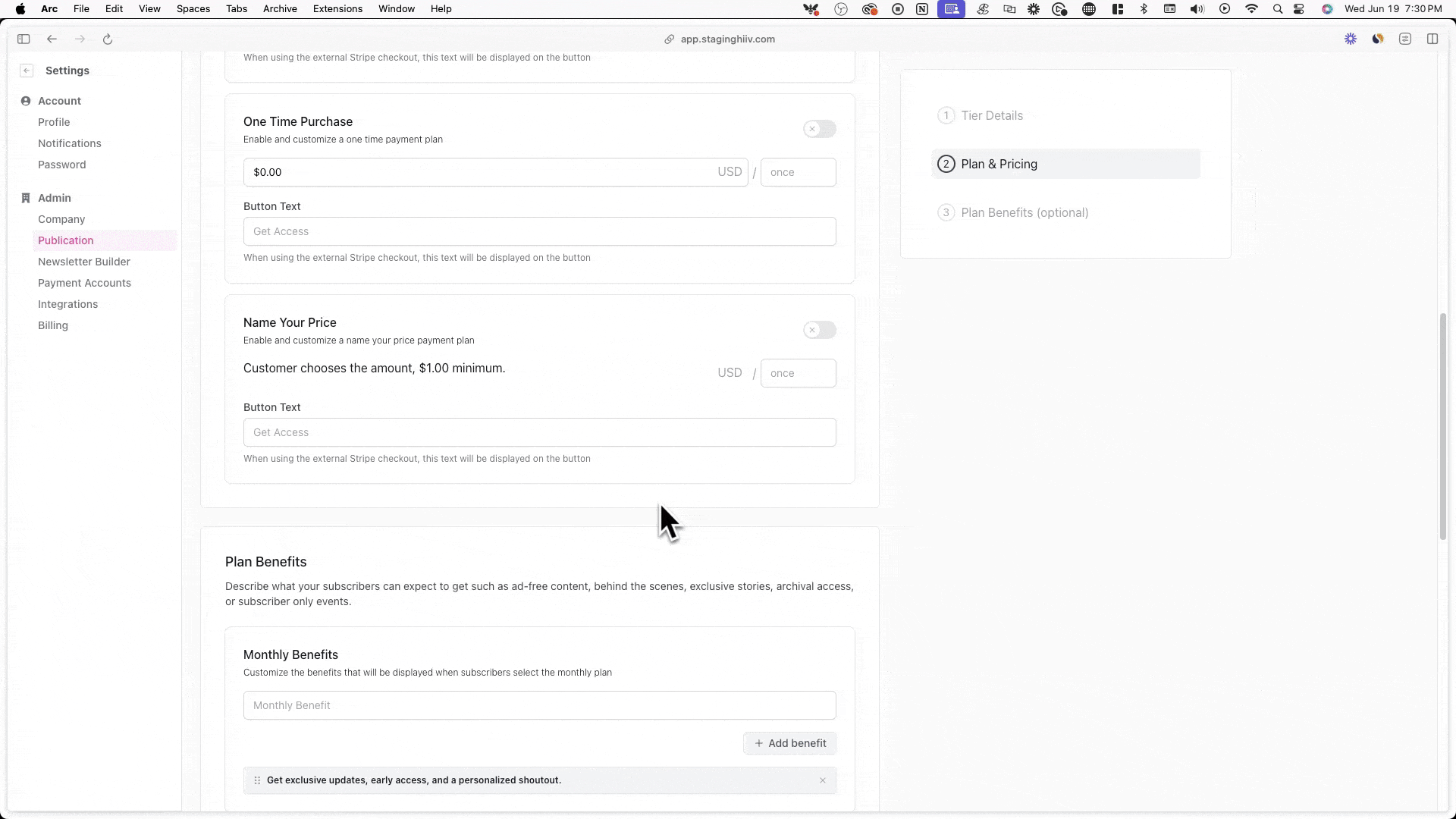Screen dimensions: 1456x819
Task: Open the View menu
Action: (x=149, y=9)
